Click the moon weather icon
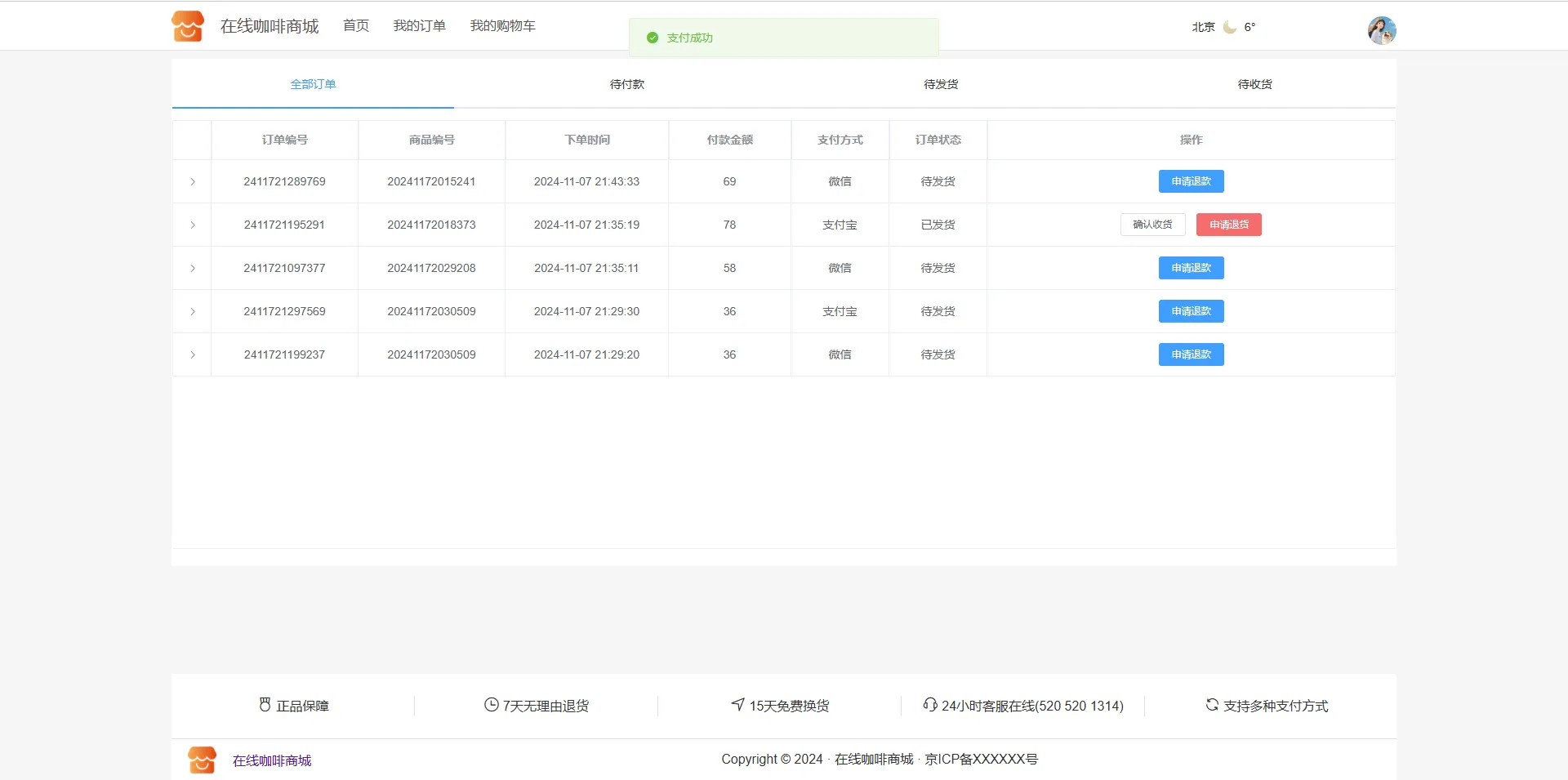Viewport: 1568px width, 780px height. click(1229, 27)
